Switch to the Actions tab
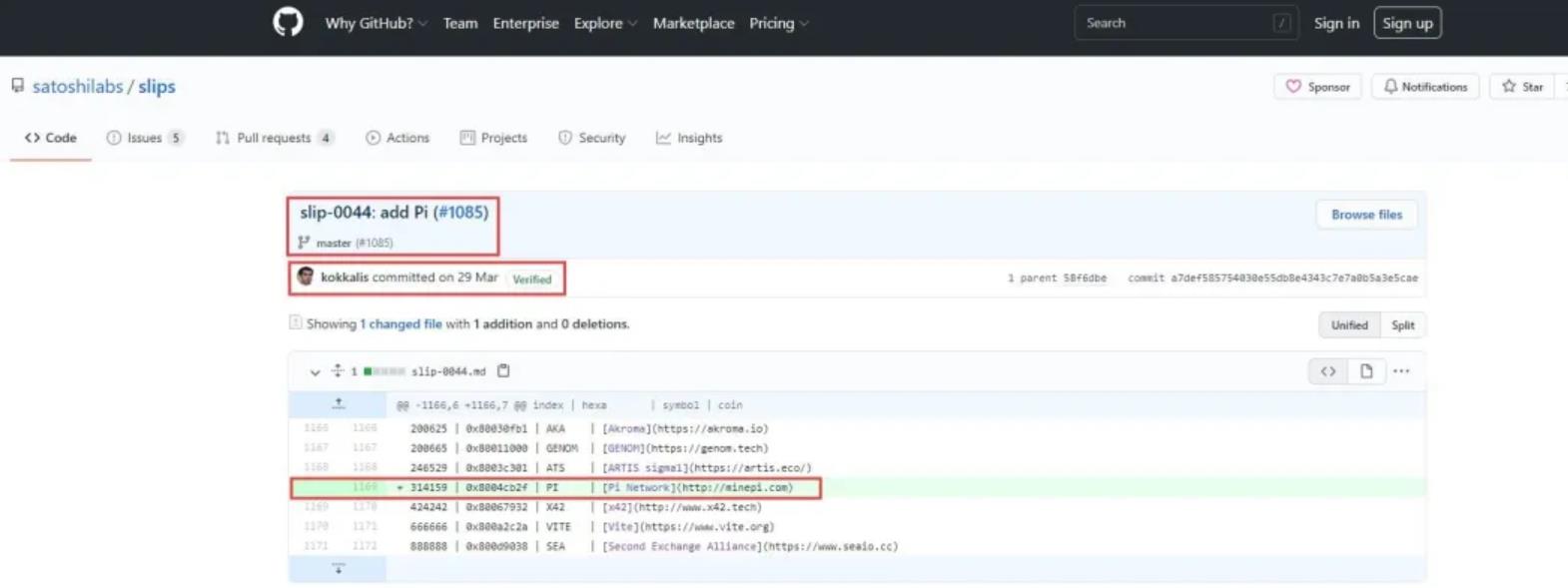This screenshot has width=1568, height=588. [397, 138]
